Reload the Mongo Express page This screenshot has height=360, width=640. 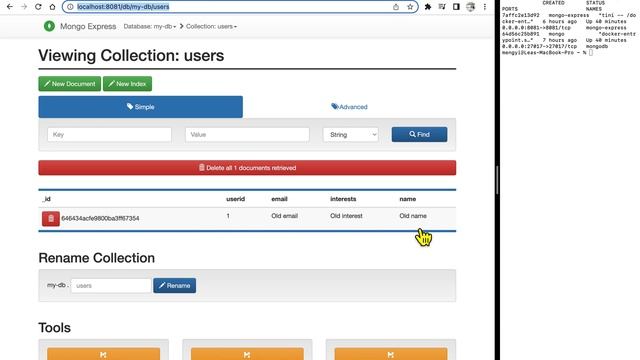coord(38,7)
